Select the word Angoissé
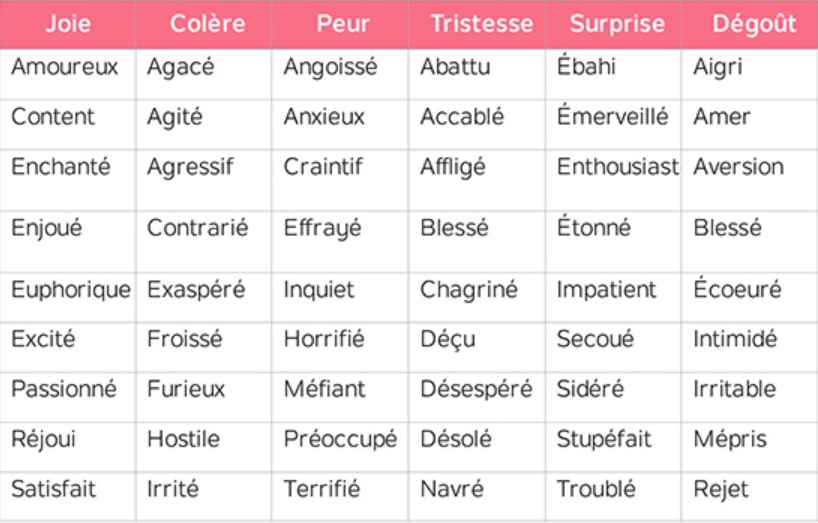 (x=330, y=68)
